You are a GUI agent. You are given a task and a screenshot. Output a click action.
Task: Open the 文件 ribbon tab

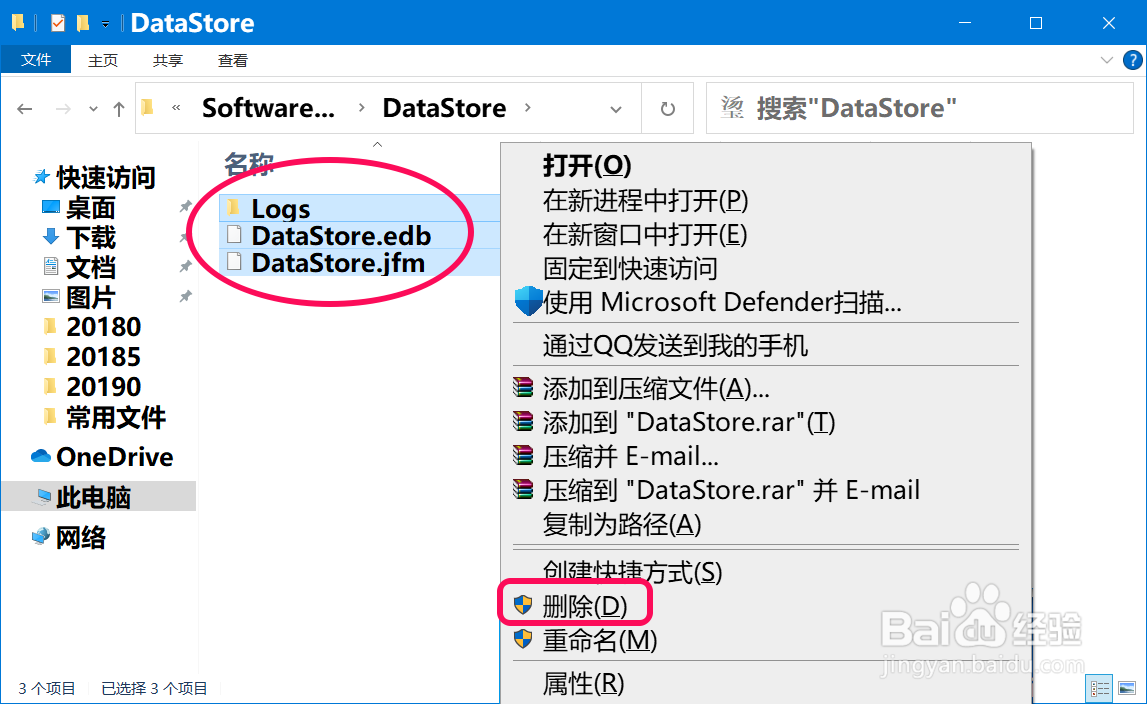(x=36, y=59)
